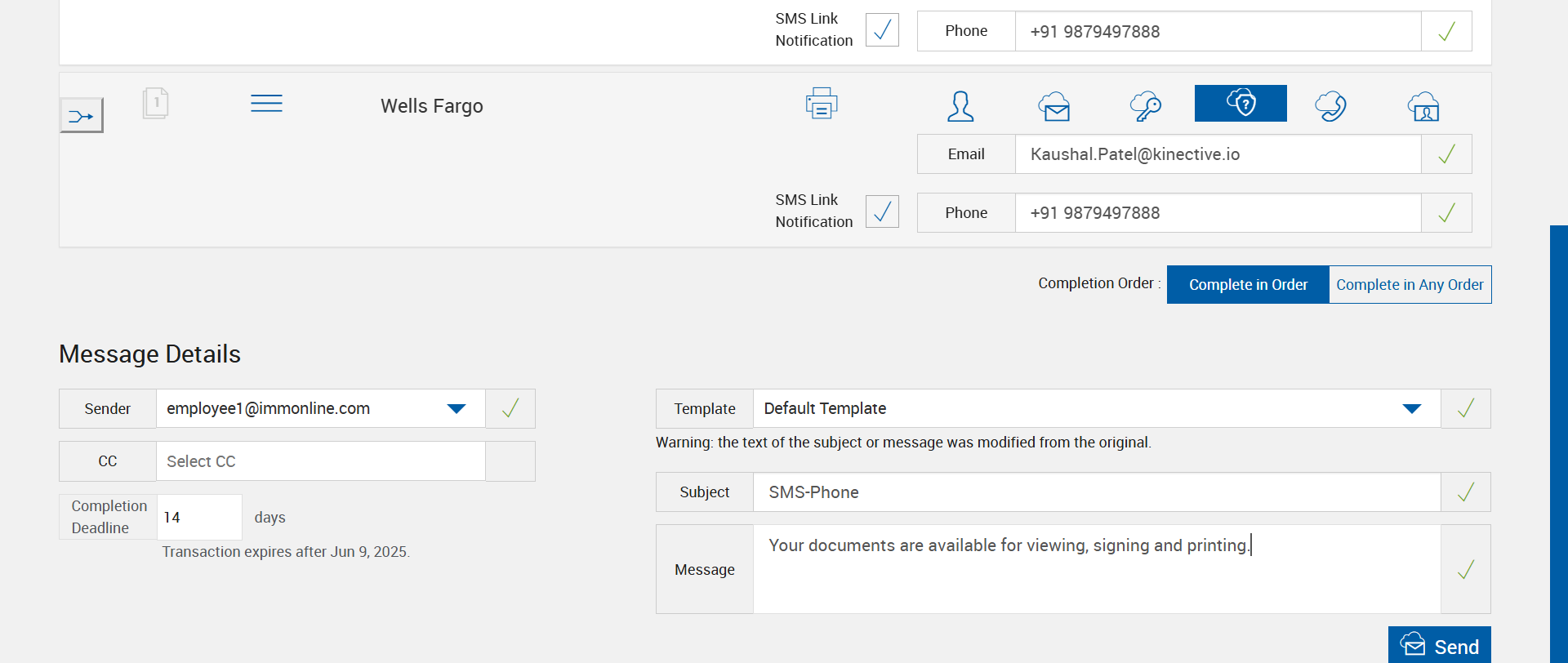Viewport: 1568px width, 663px height.
Task: Click the merge arrow button beside Wells Fargo
Action: point(82,116)
